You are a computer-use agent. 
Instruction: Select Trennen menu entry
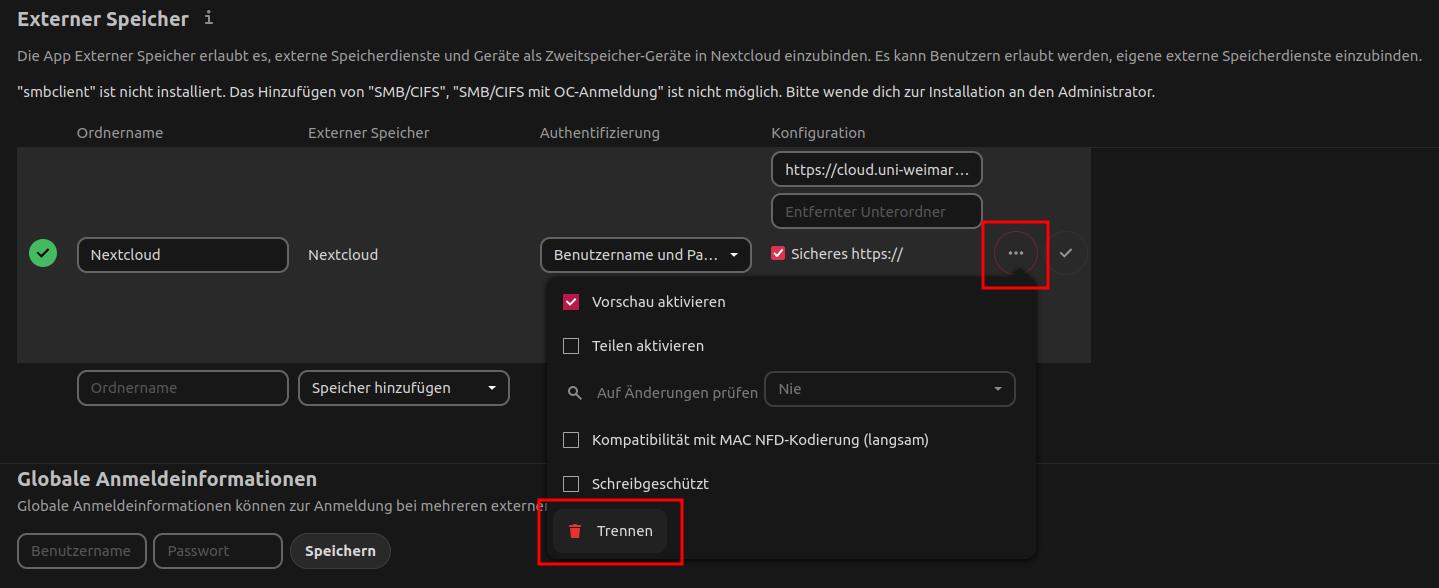(624, 531)
